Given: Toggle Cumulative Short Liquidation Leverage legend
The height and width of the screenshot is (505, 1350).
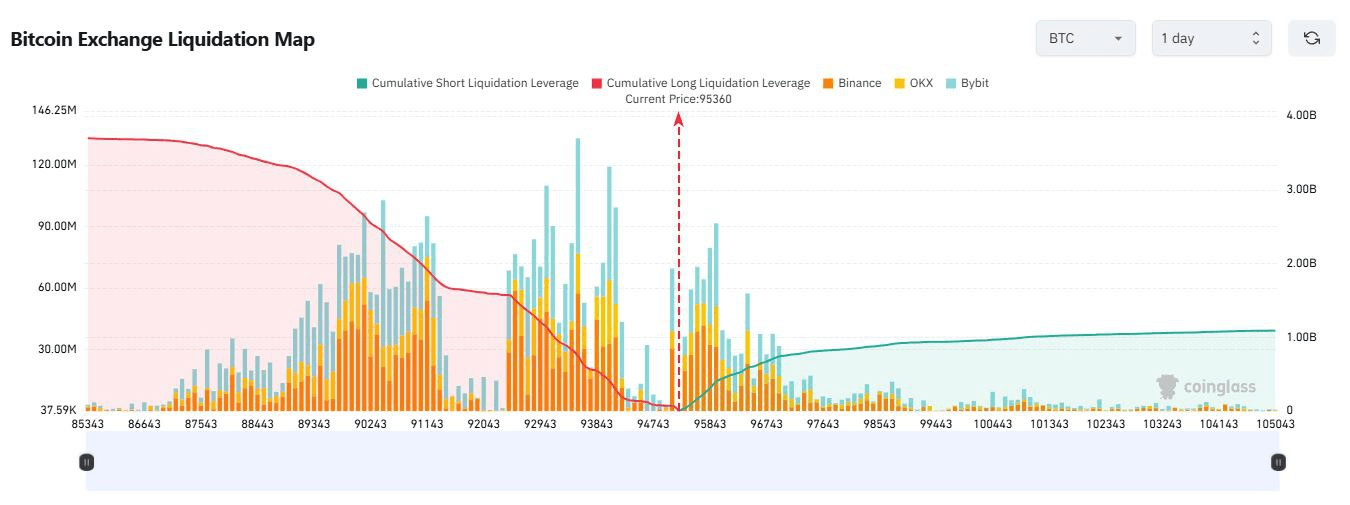Looking at the screenshot, I should [467, 83].
